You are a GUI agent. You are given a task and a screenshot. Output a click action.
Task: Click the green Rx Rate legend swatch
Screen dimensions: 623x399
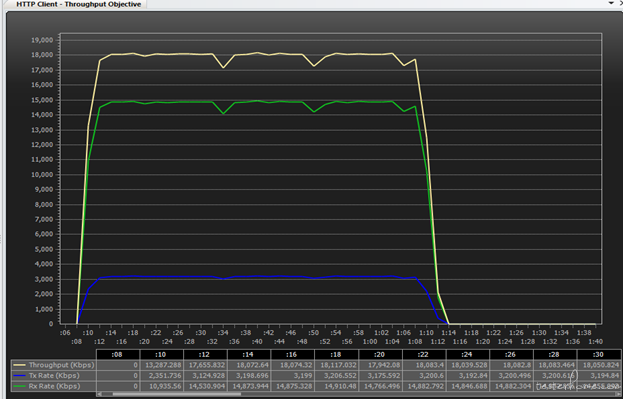[x=19, y=386]
